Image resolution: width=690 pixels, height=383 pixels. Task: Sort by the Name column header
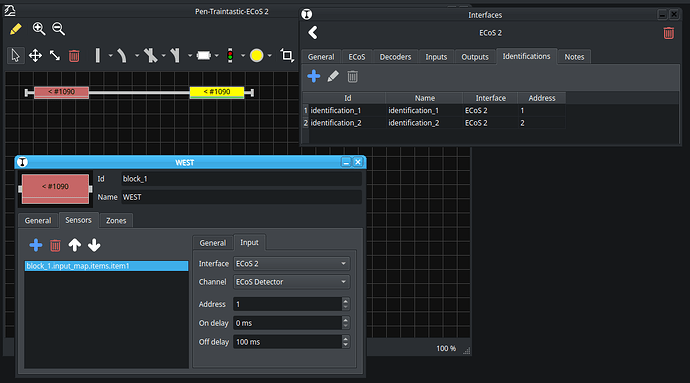(425, 98)
